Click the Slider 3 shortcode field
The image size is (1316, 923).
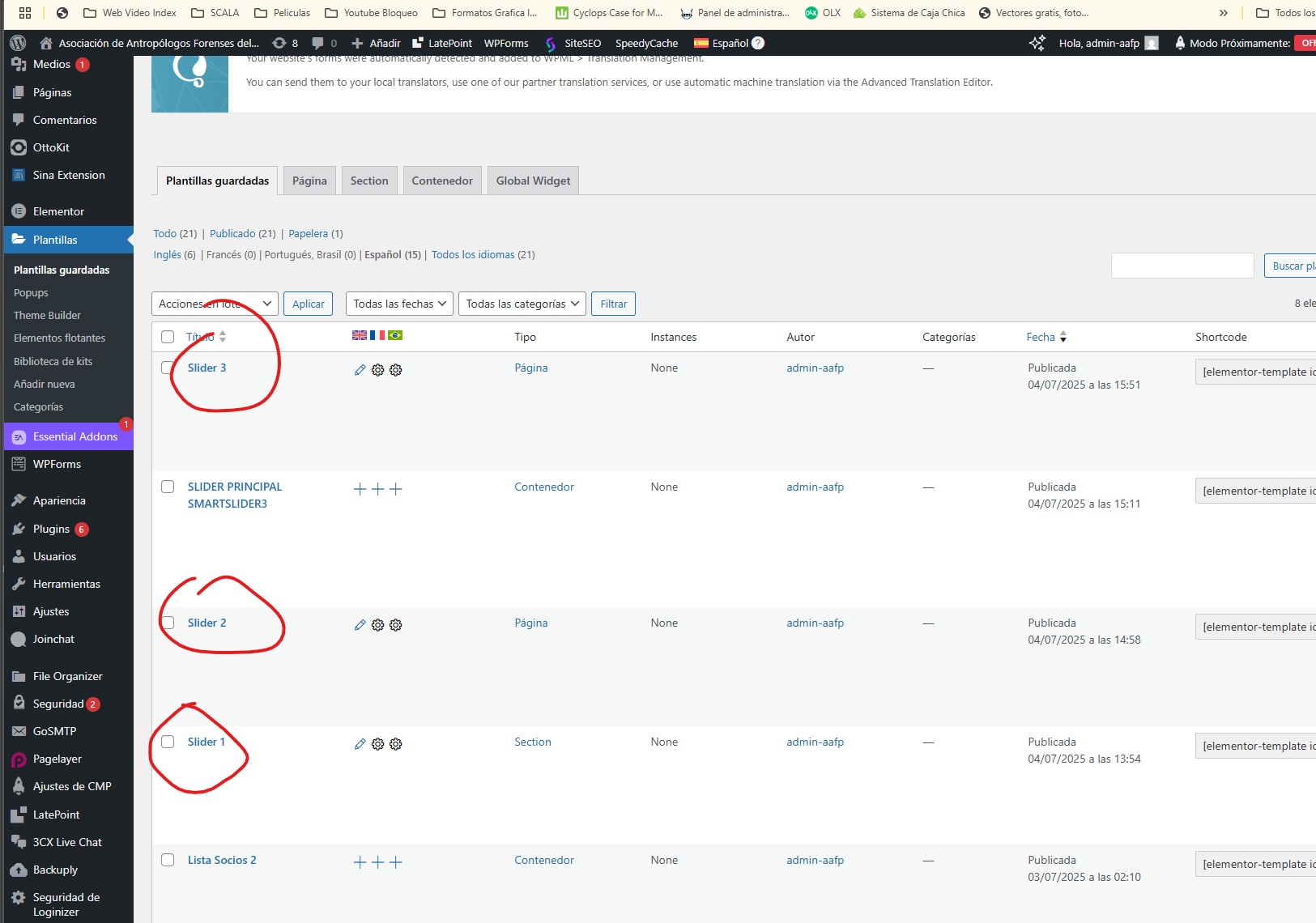pyautogui.click(x=1256, y=372)
